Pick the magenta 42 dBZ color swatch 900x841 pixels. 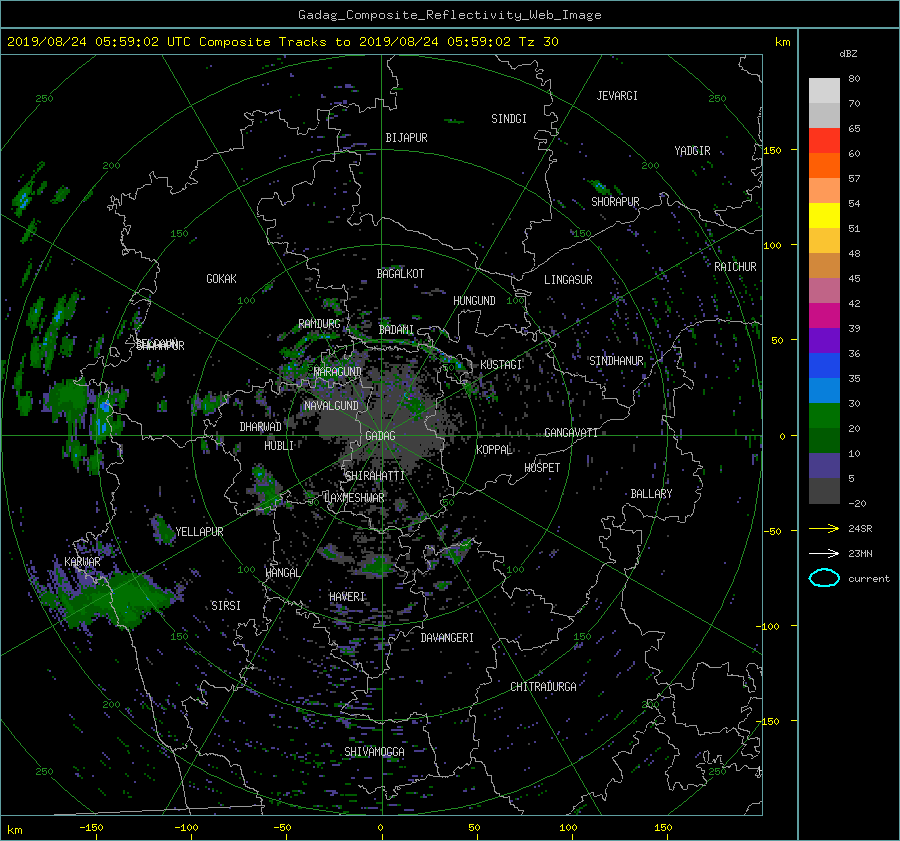pyautogui.click(x=824, y=315)
